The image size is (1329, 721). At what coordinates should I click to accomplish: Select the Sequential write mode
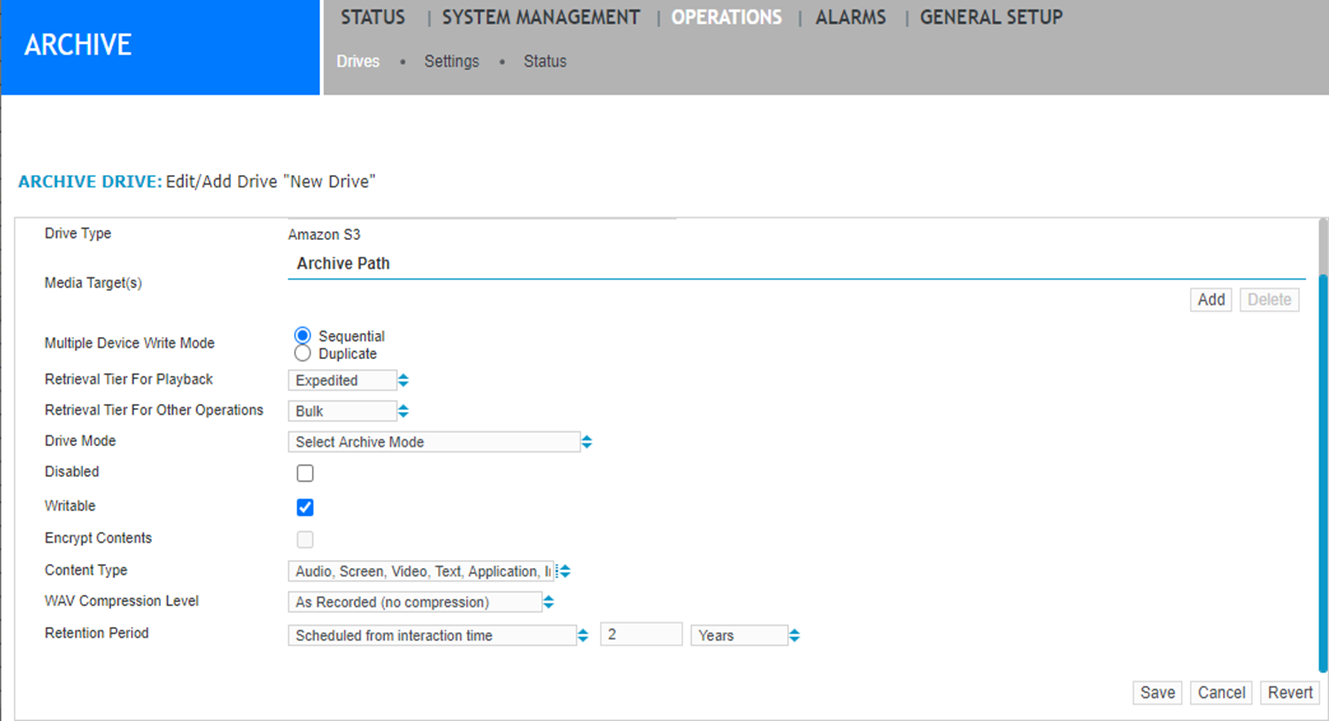(x=302, y=335)
